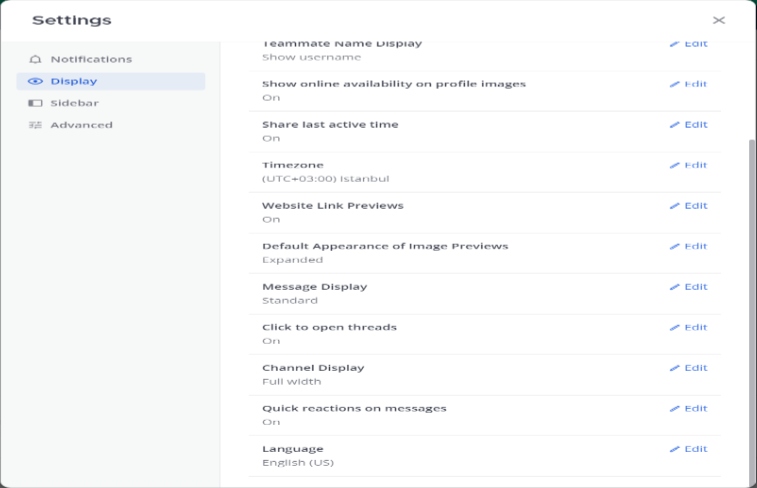Edit Quick reactions on messages setting

click(689, 408)
